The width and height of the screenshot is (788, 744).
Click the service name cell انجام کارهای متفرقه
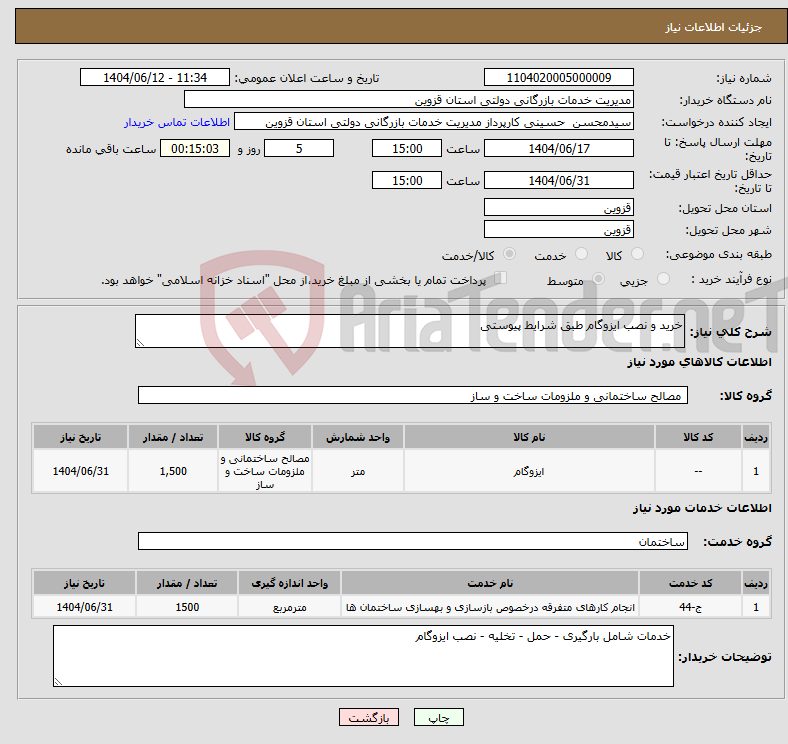(490, 607)
